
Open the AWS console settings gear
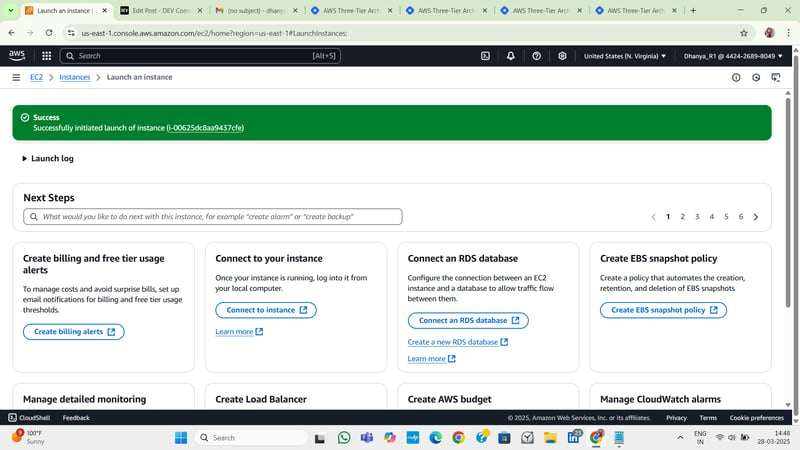pos(562,56)
